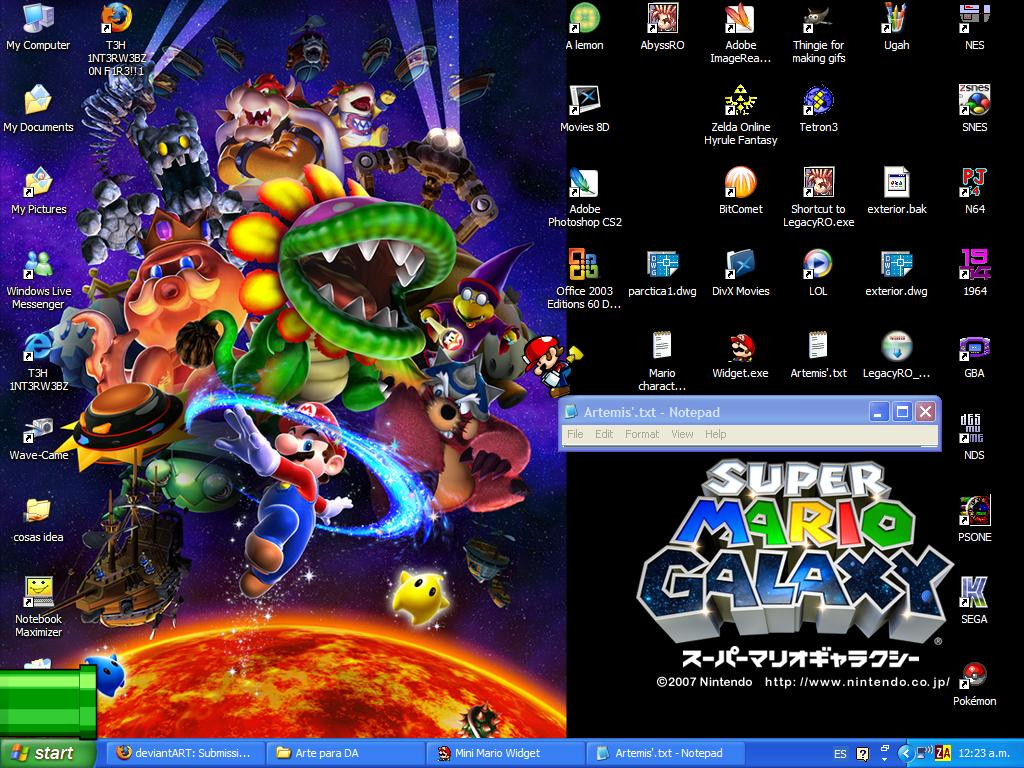Image resolution: width=1024 pixels, height=768 pixels.
Task: Select the Mario charact... text file icon
Action: (x=662, y=347)
